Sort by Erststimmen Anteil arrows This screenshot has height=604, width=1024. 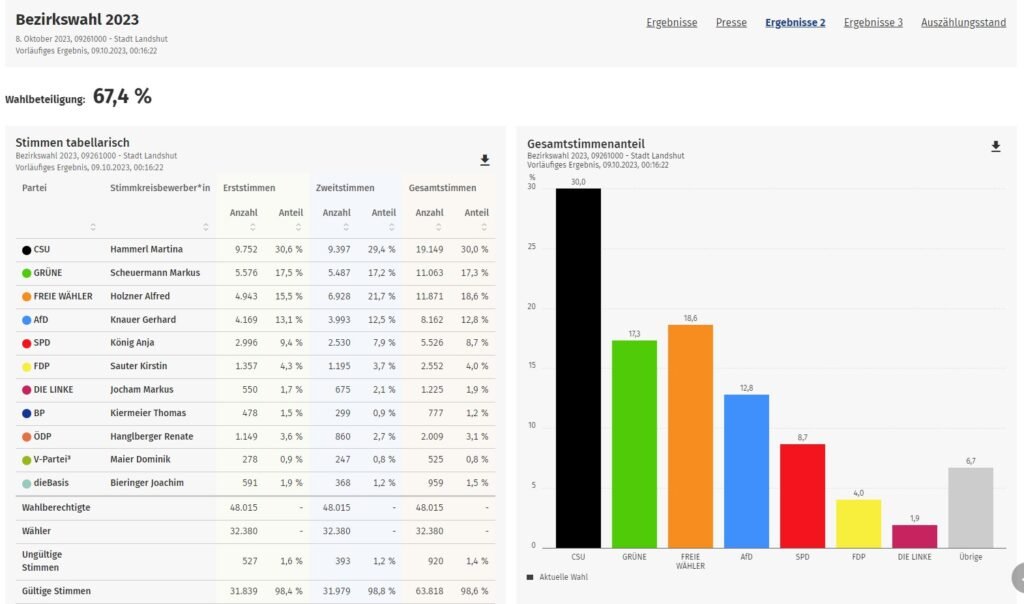(298, 227)
